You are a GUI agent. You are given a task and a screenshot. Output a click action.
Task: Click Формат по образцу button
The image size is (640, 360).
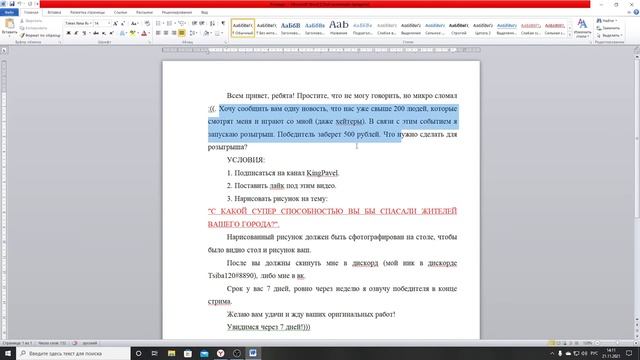click(40, 36)
